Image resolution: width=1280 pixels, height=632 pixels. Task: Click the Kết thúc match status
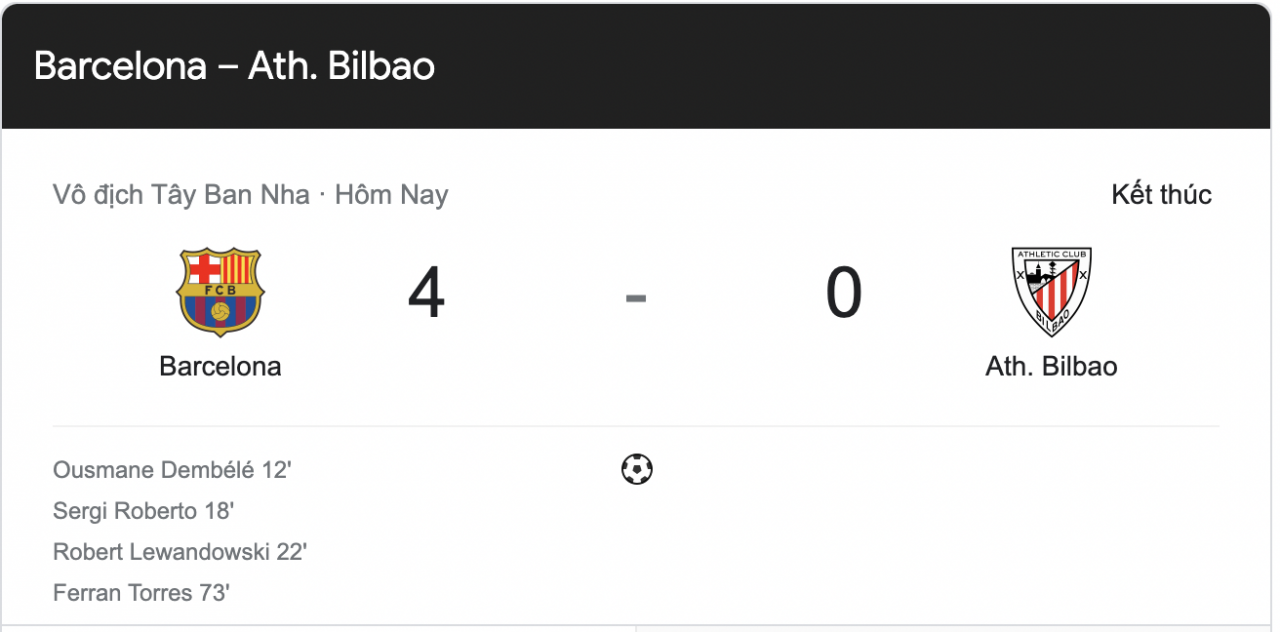pos(1164,194)
